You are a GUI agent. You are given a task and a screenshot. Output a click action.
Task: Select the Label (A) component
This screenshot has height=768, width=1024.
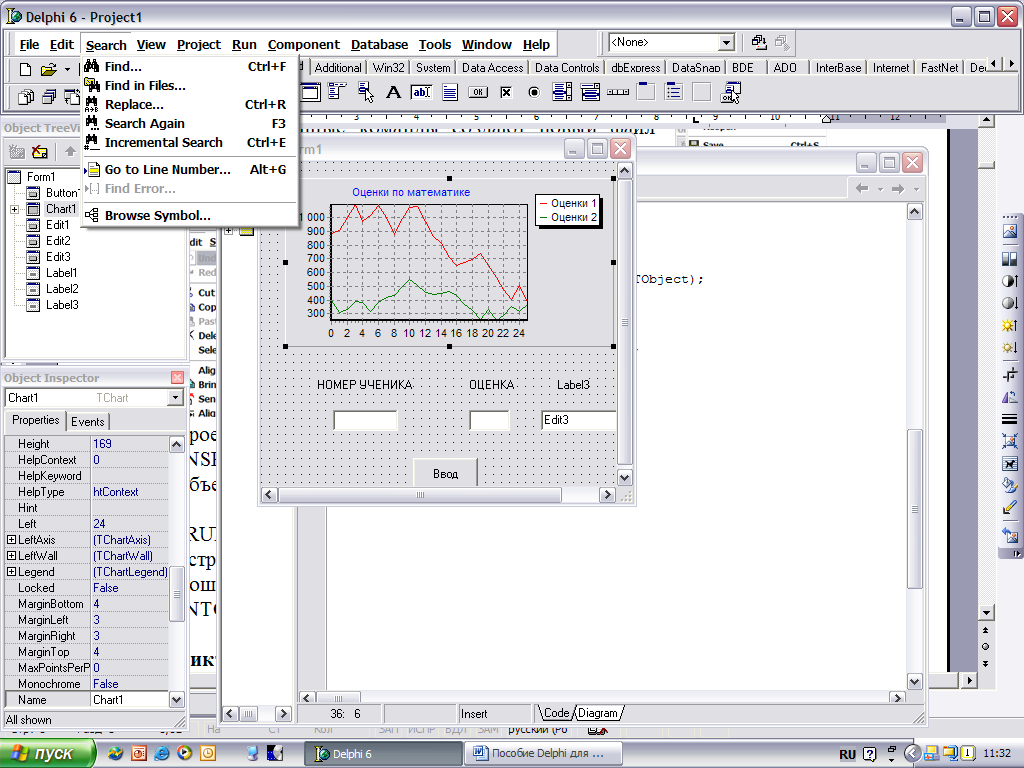393,92
